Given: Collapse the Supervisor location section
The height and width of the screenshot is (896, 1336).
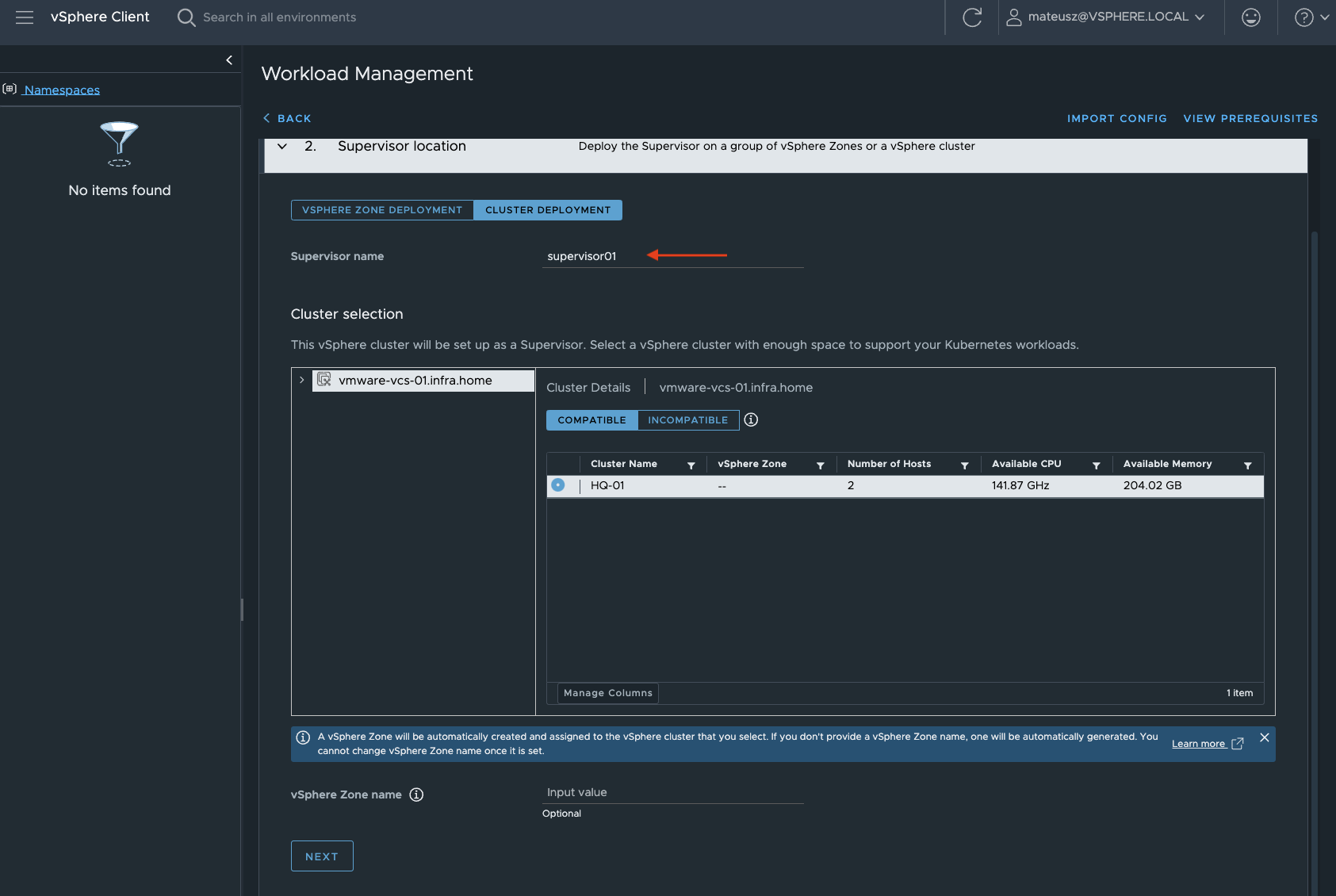Looking at the screenshot, I should tap(281, 146).
